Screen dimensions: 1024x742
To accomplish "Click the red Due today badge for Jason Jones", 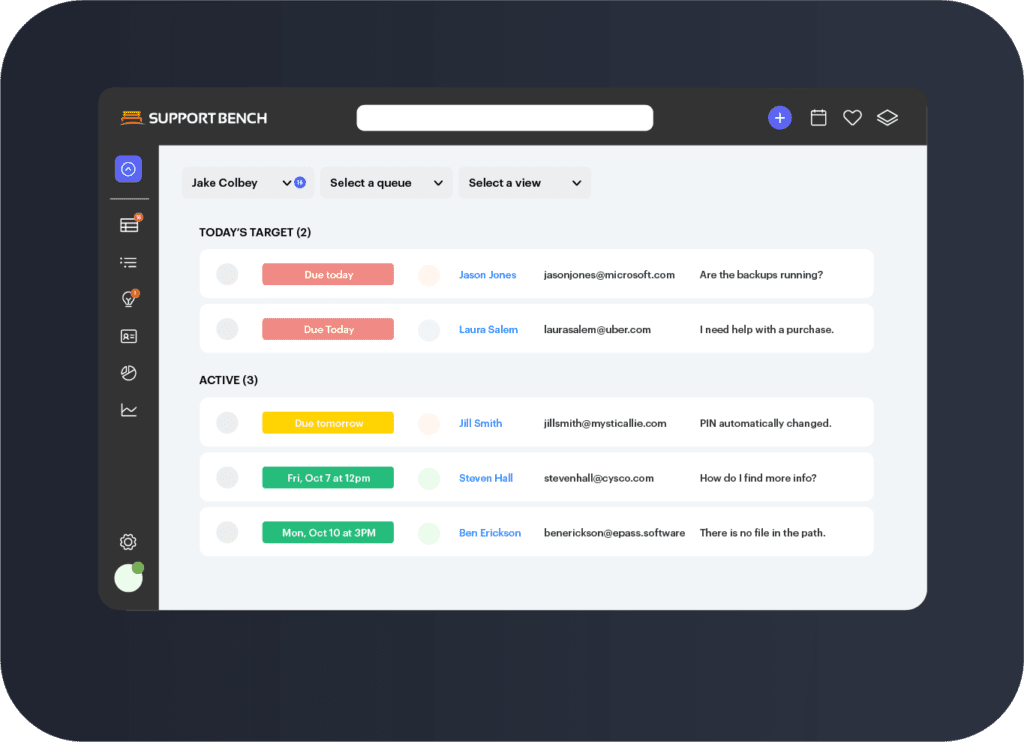I will pyautogui.click(x=328, y=275).
